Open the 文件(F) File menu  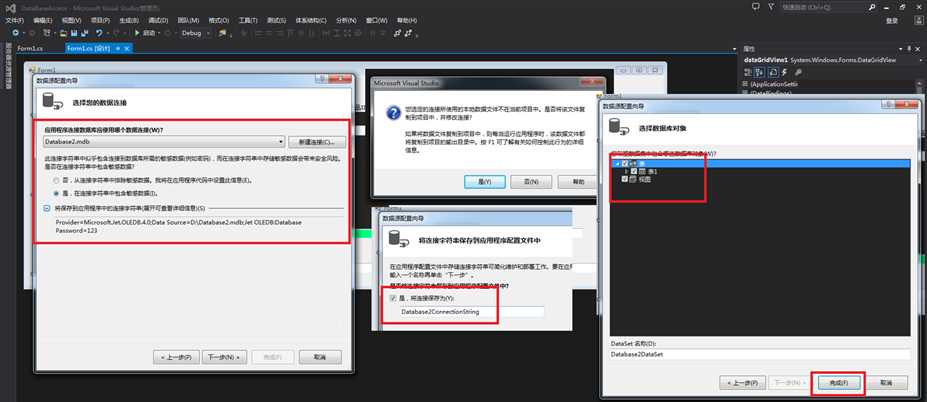click(x=15, y=20)
